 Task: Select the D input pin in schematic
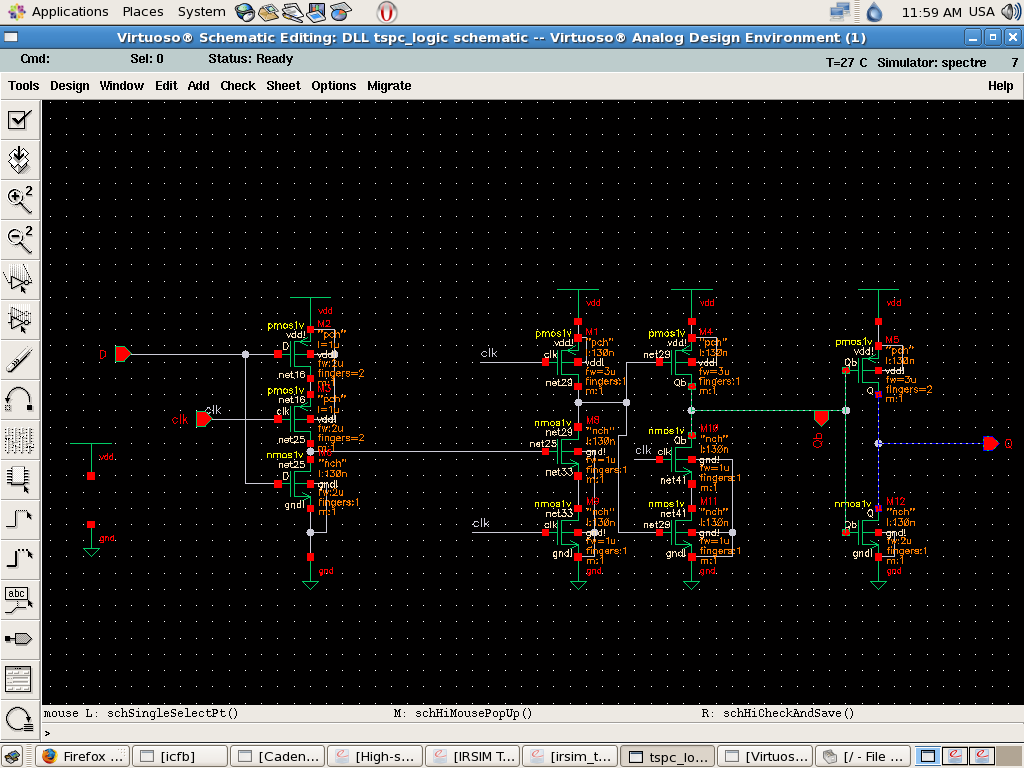tap(123, 355)
